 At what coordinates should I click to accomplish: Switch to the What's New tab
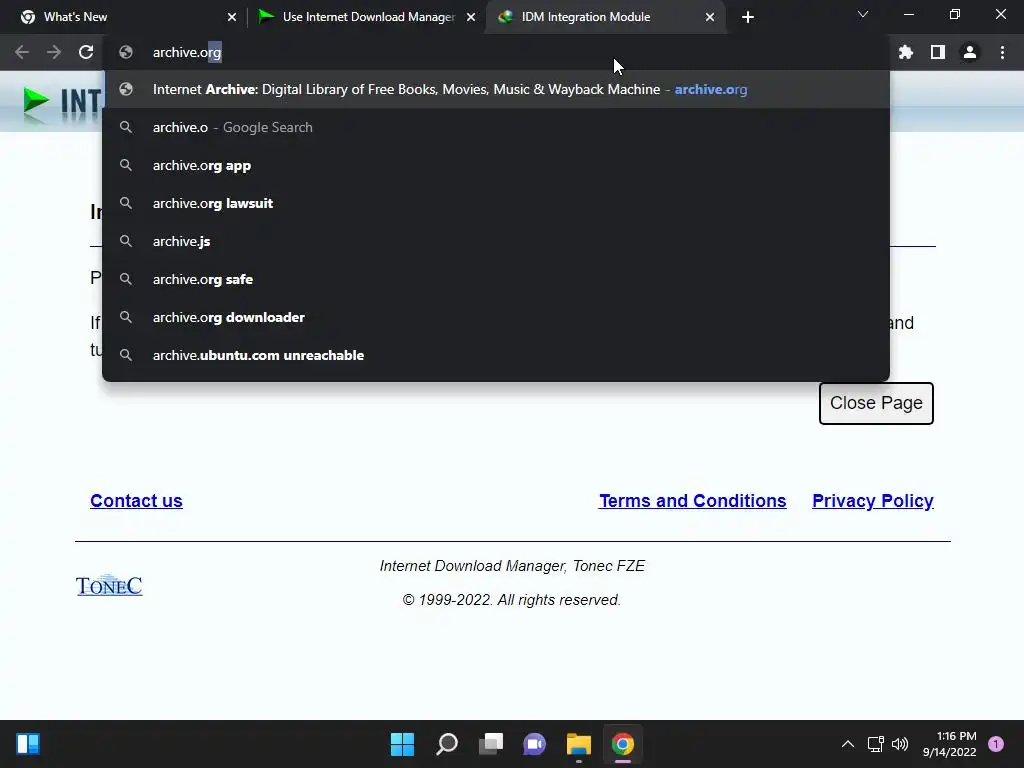click(x=124, y=17)
